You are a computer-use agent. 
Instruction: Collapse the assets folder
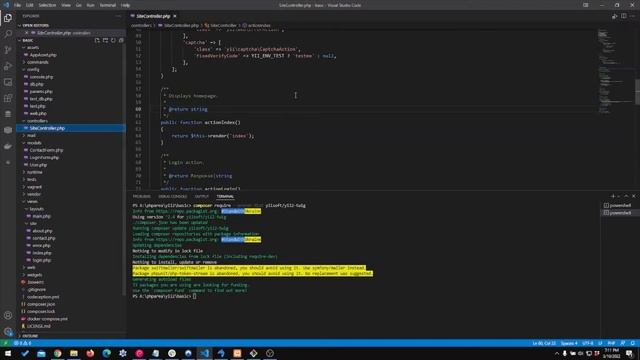[32, 47]
